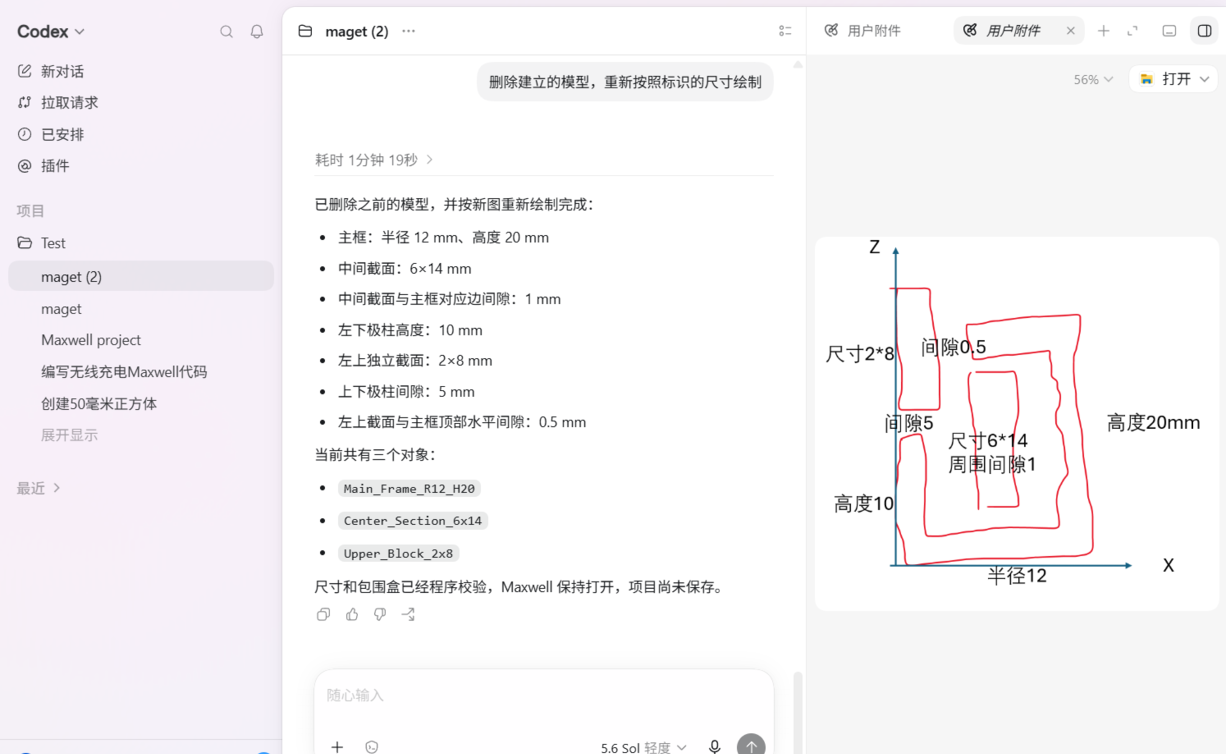Open a new attachment tab with plus
This screenshot has height=754, width=1226.
coord(1103,31)
